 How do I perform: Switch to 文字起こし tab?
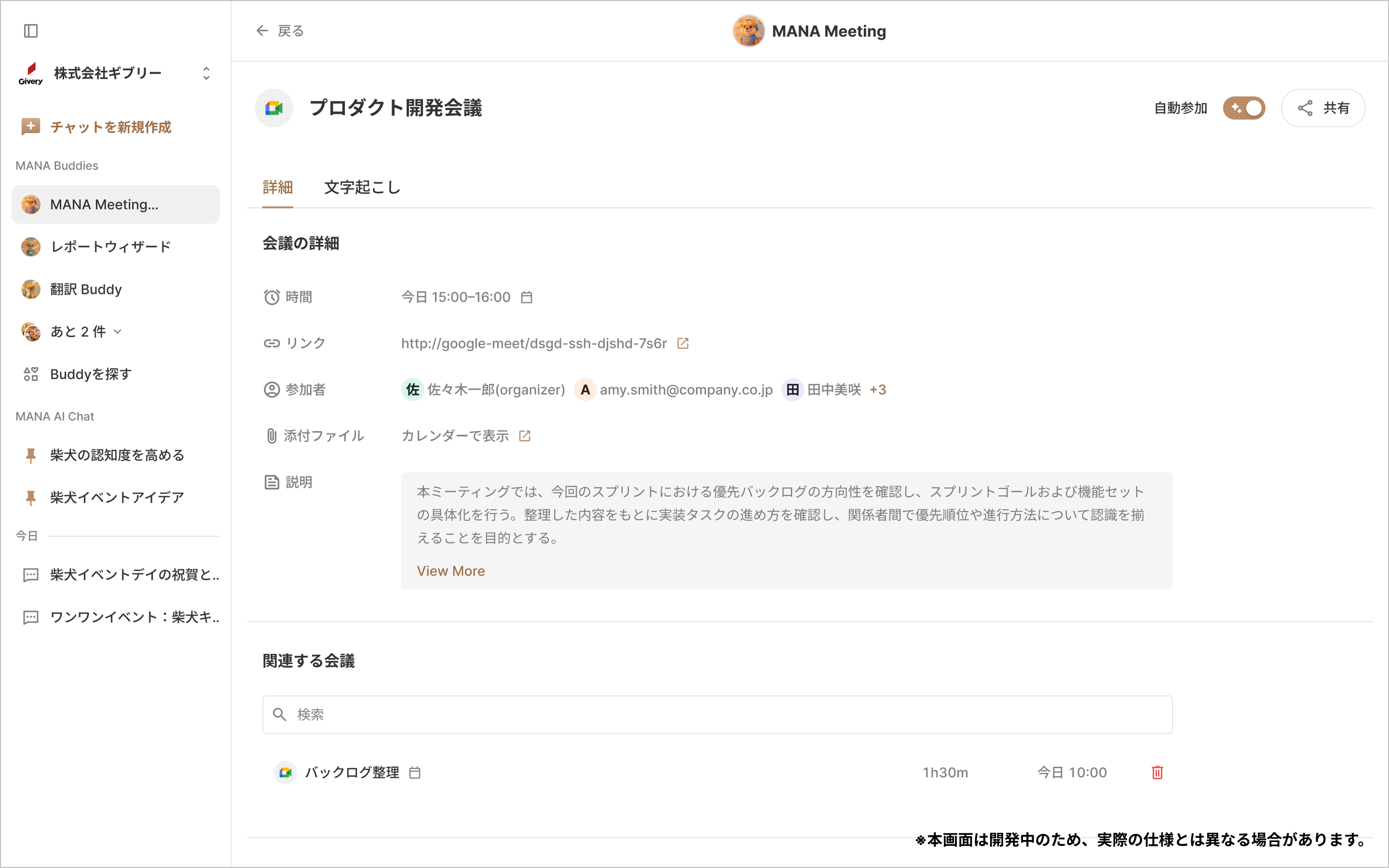tap(362, 188)
